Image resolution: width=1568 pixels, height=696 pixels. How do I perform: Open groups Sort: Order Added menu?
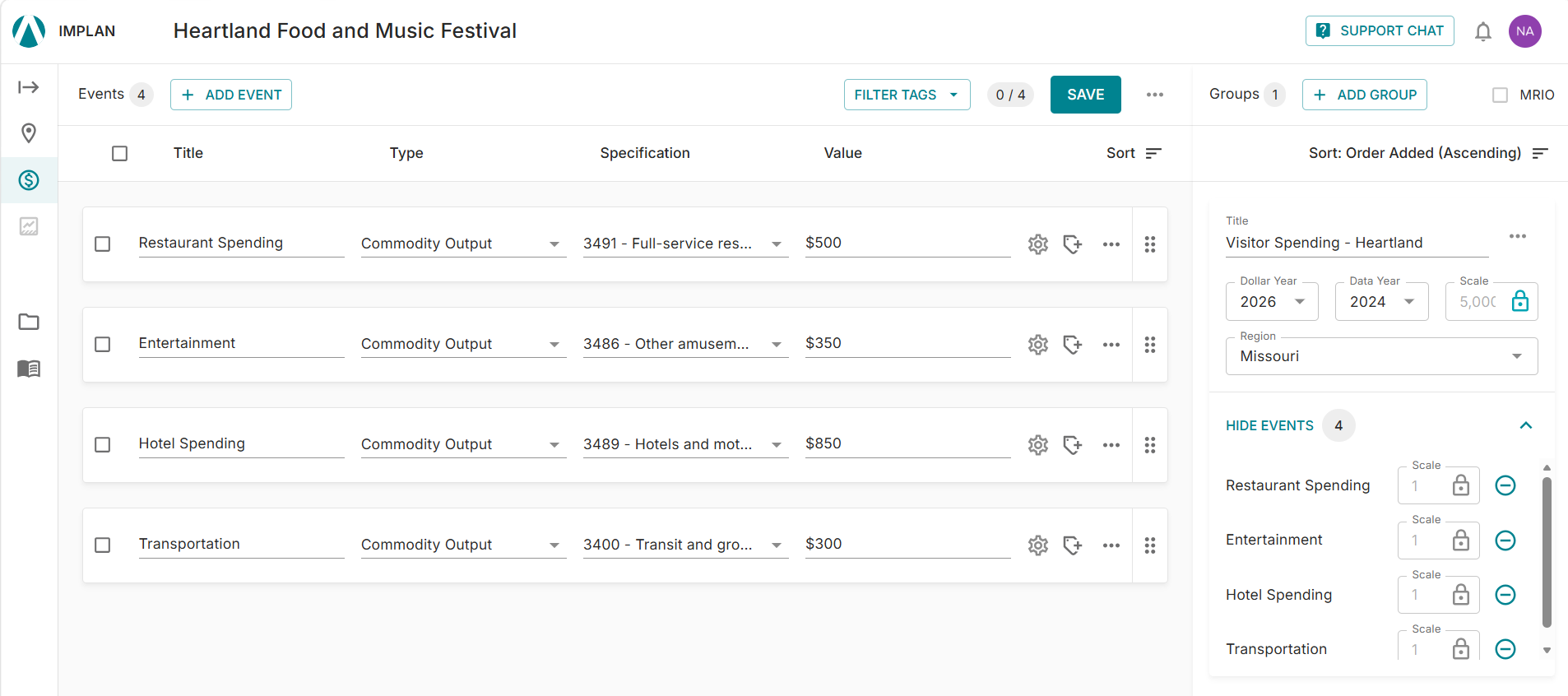[x=1428, y=153]
